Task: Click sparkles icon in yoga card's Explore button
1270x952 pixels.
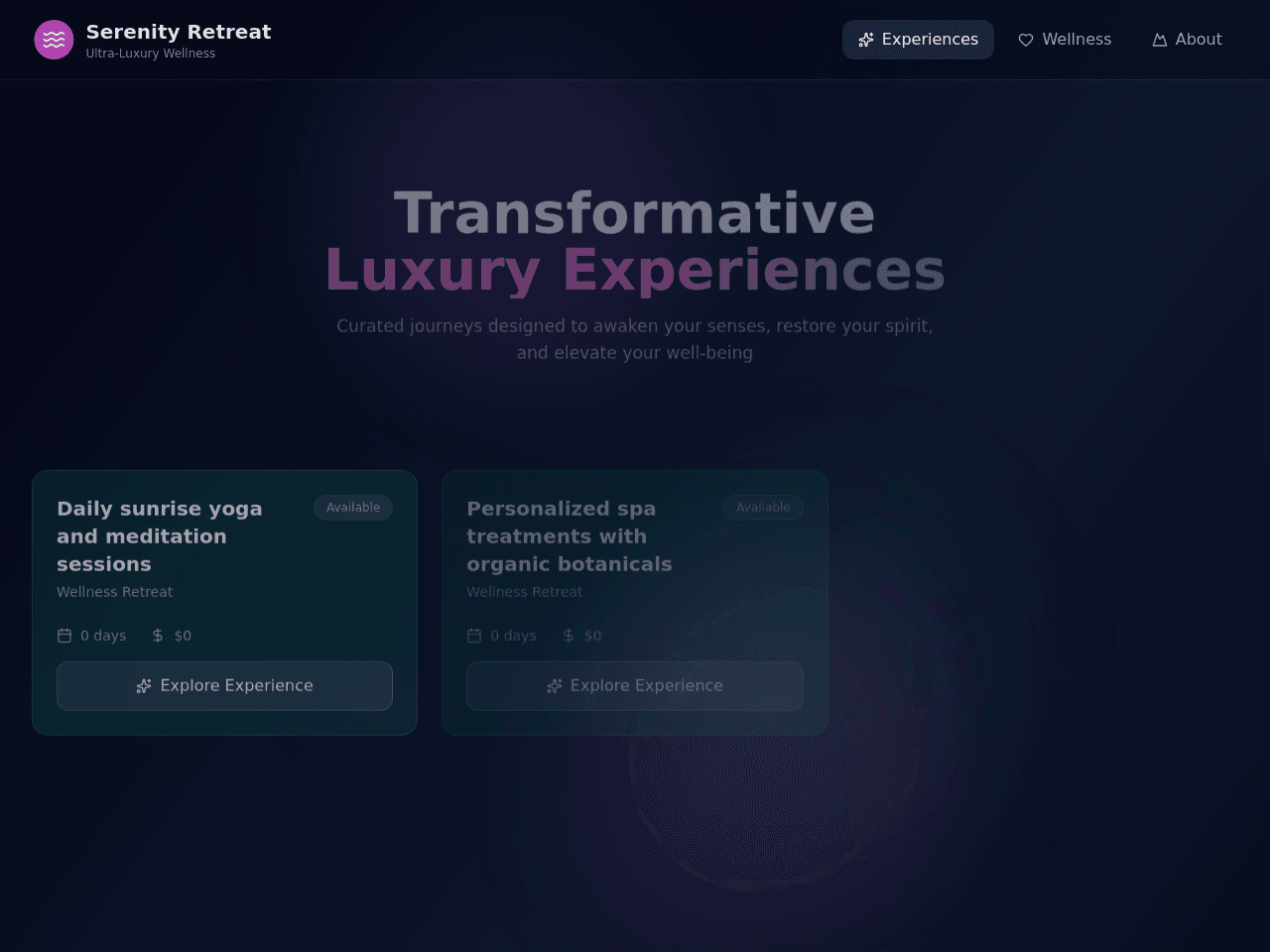Action: (144, 686)
